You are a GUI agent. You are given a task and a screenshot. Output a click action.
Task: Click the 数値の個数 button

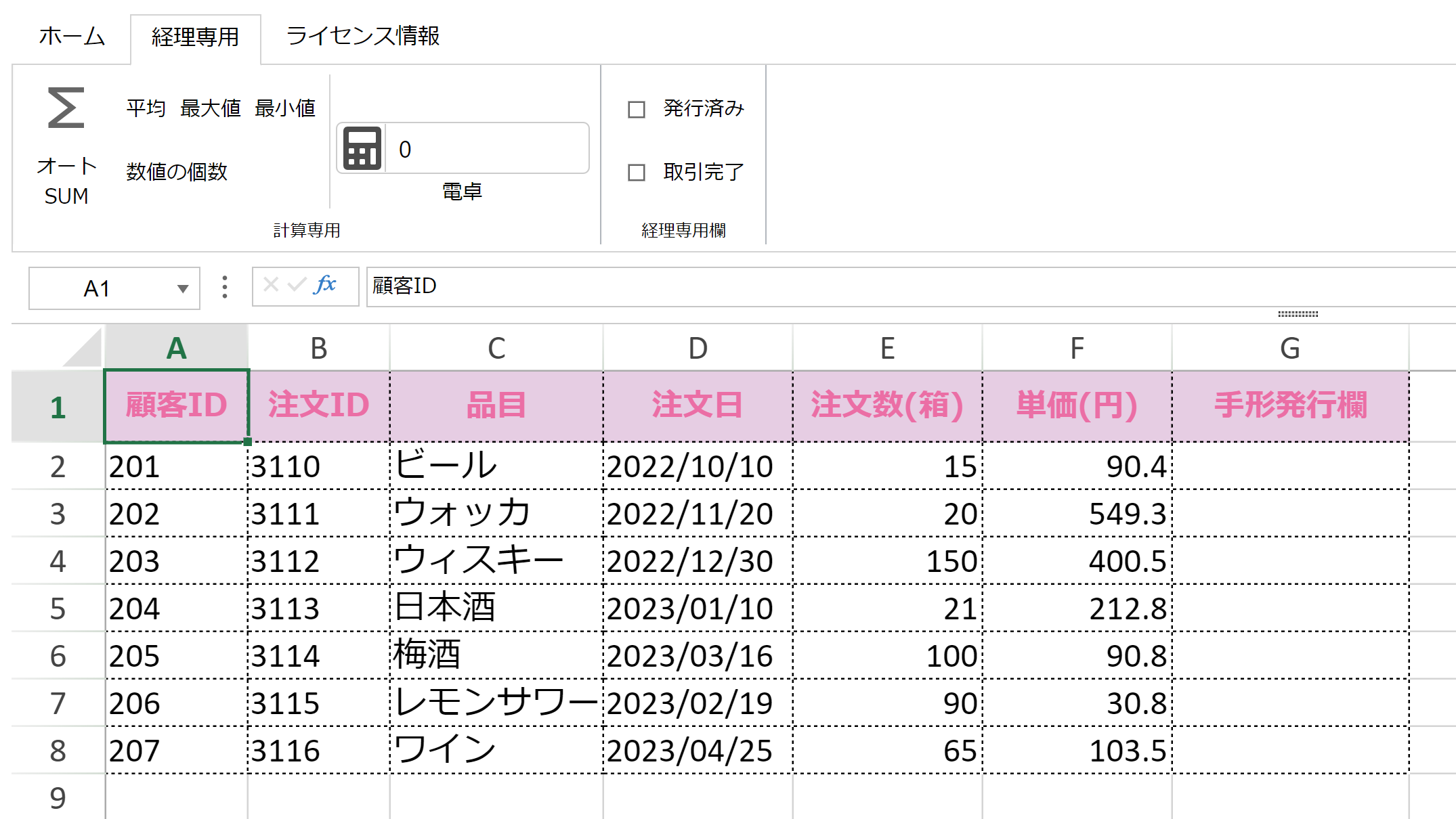(177, 172)
